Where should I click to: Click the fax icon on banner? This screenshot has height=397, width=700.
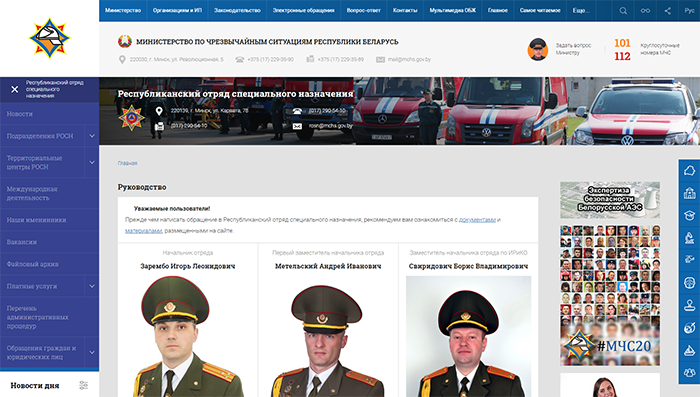coord(159,126)
